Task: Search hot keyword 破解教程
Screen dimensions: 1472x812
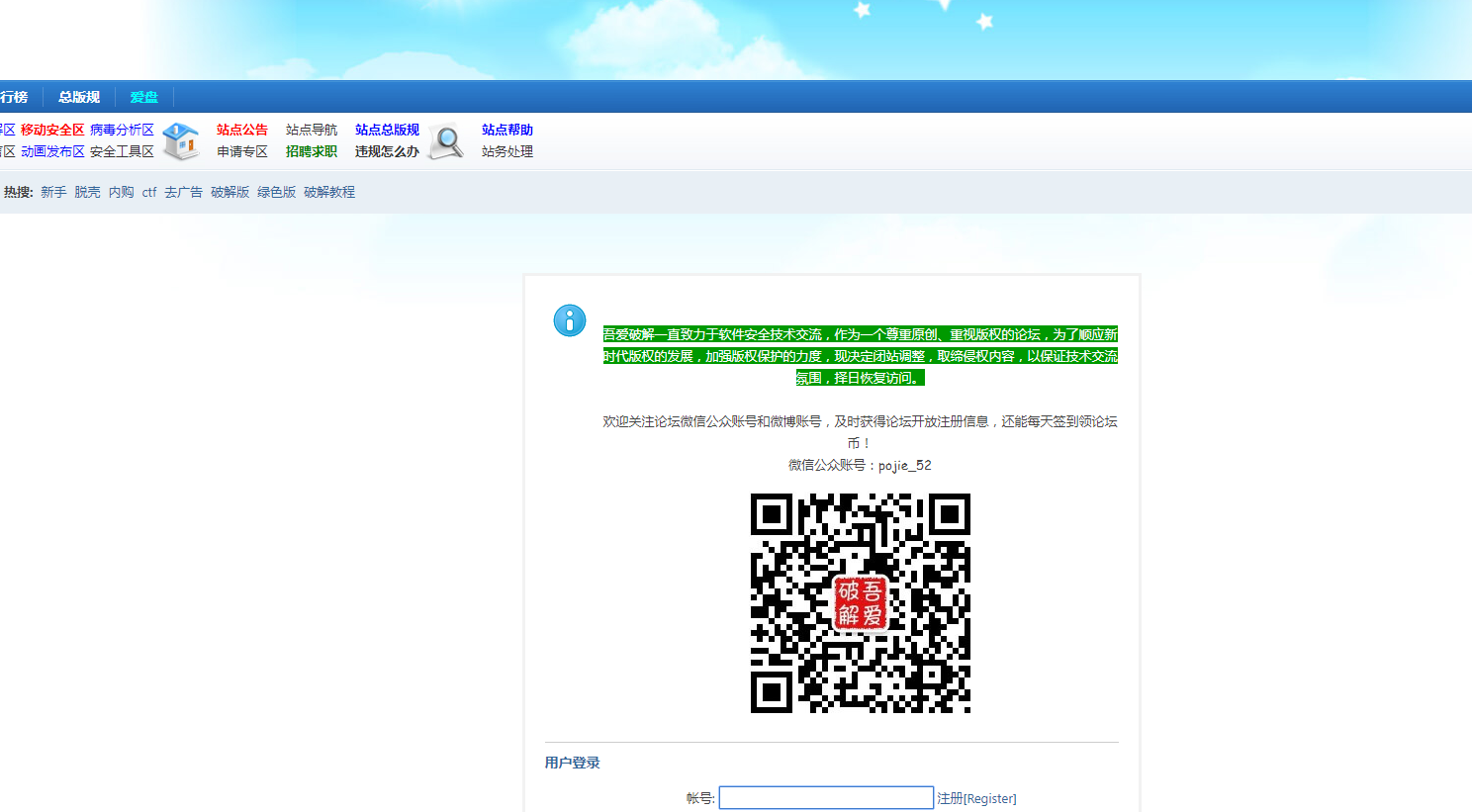Action: (x=329, y=192)
